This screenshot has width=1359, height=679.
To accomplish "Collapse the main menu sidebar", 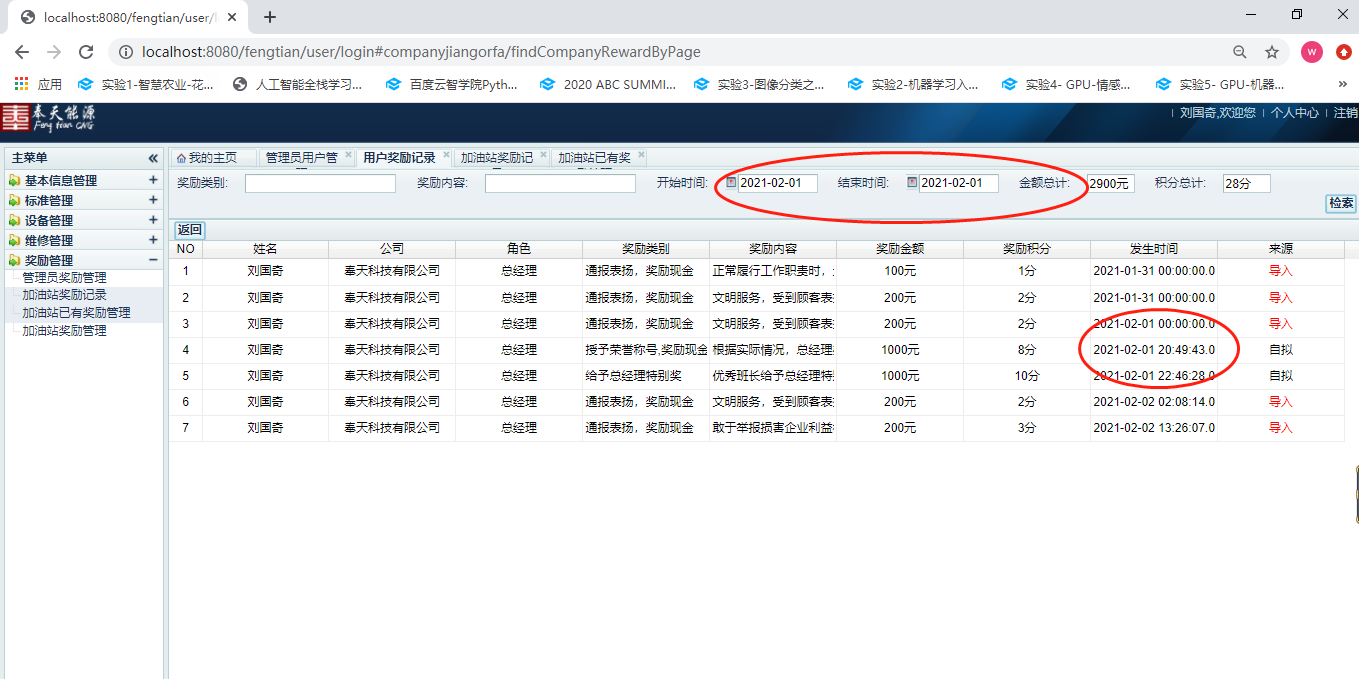I will (153, 158).
